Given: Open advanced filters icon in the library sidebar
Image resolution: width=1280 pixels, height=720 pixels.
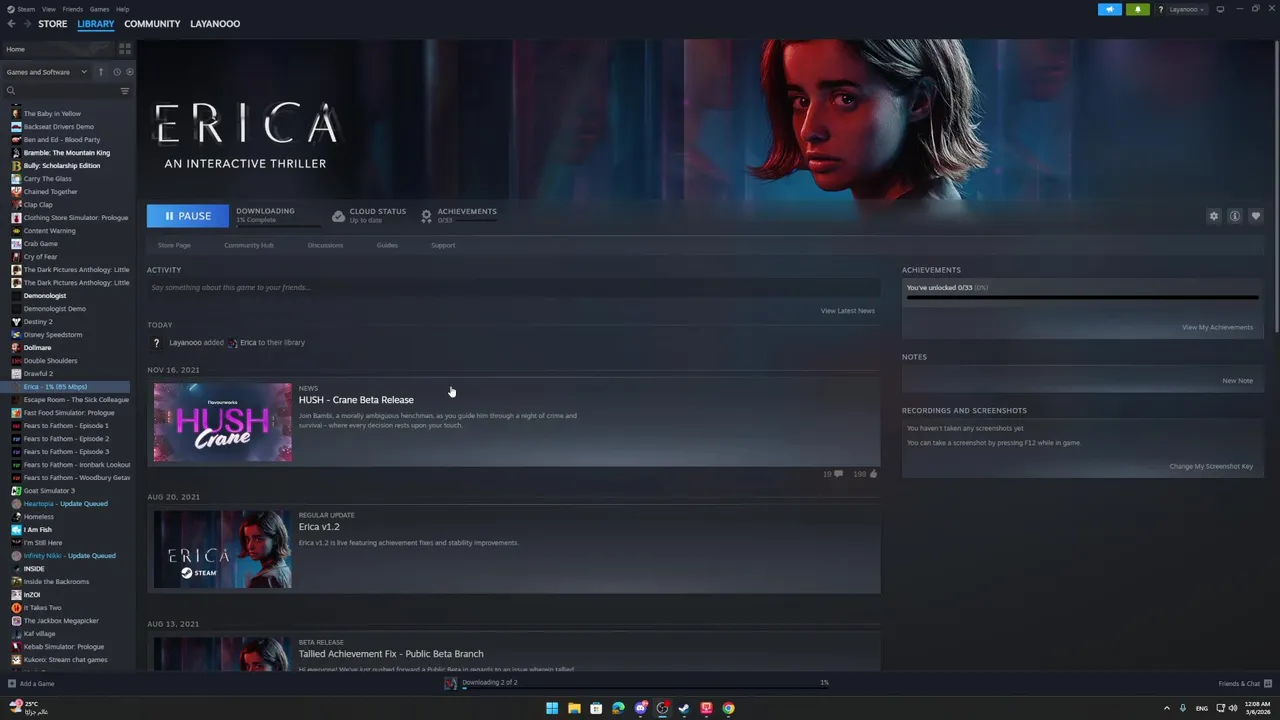Looking at the screenshot, I should coord(125,91).
